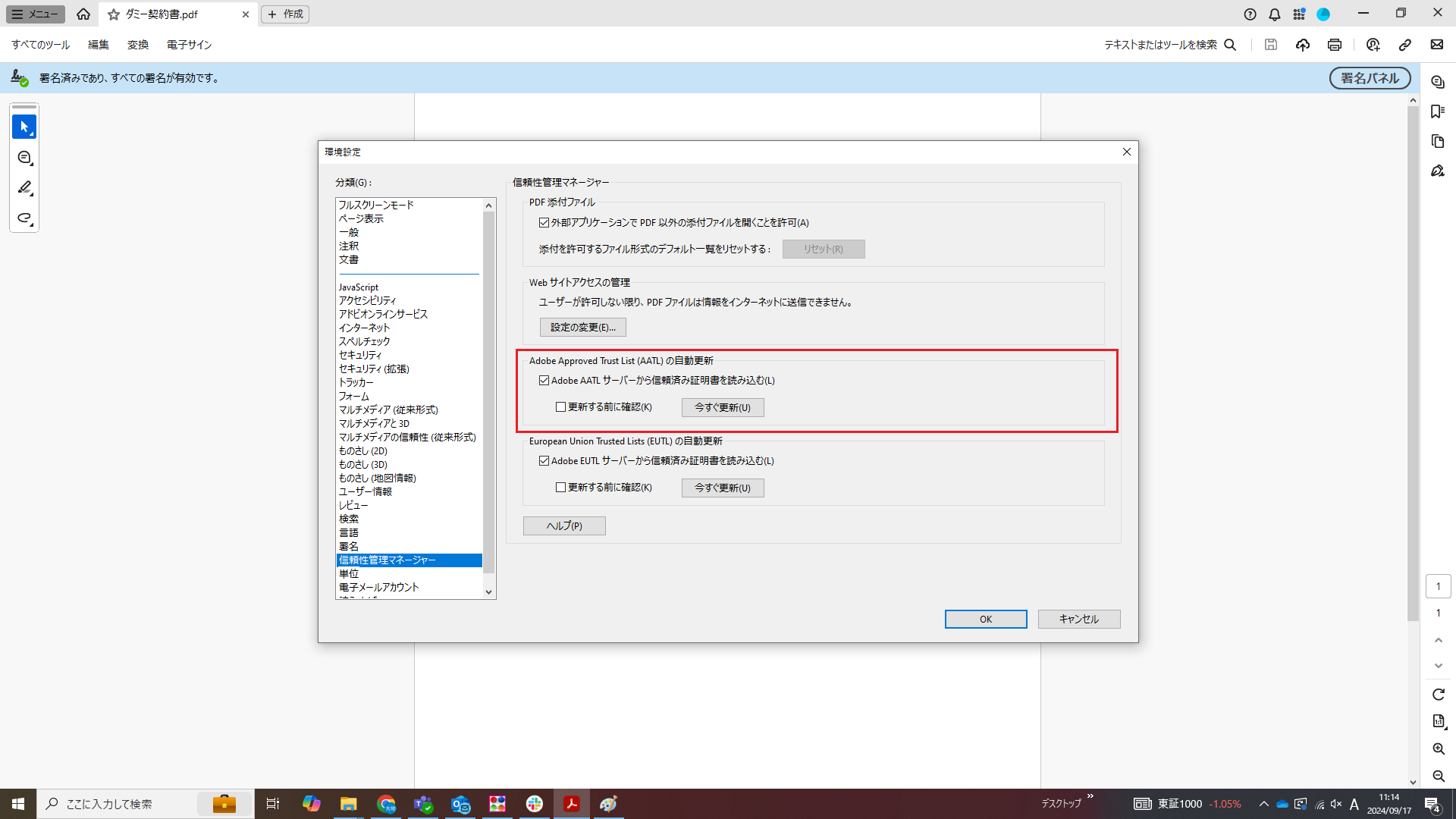
Task: Toggle Adobe EUTL server certificate loading checkbox
Action: 544,461
